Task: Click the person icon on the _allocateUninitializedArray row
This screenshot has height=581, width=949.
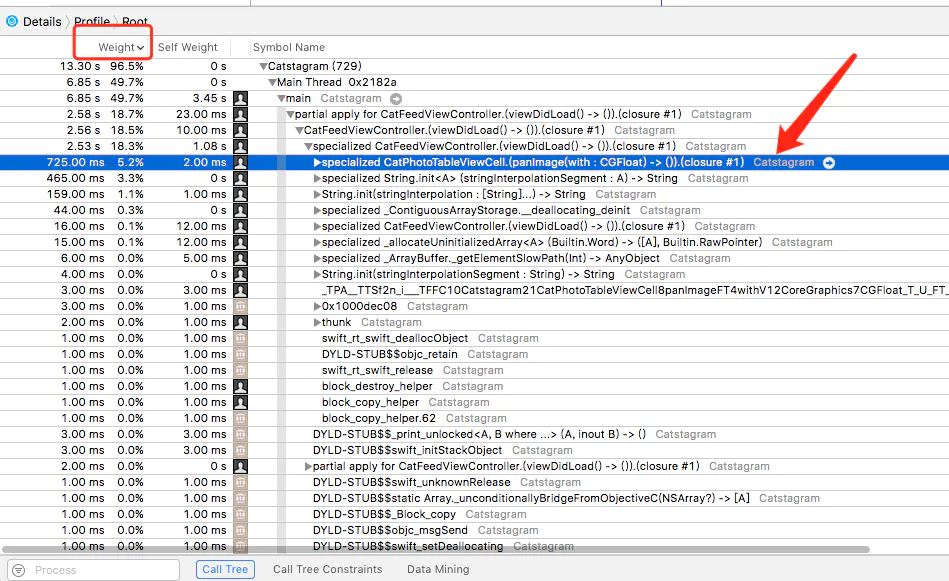Action: pos(241,243)
